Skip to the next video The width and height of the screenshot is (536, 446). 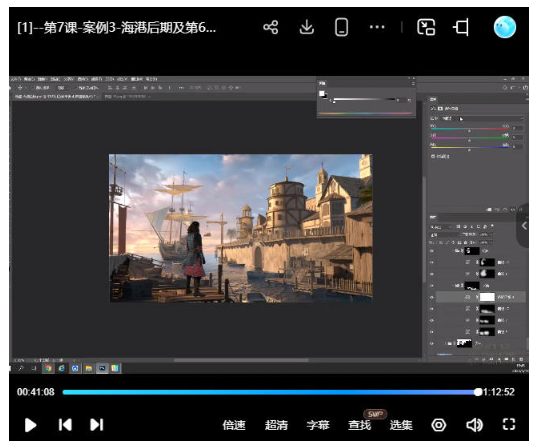[x=97, y=425]
